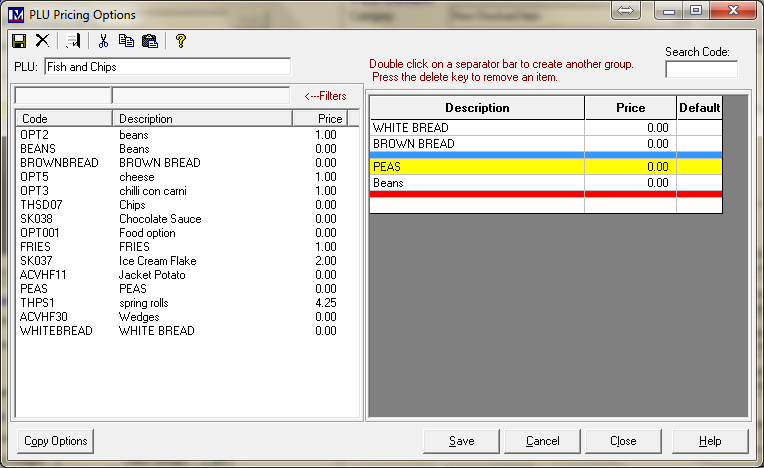The height and width of the screenshot is (468, 764).
Task: Click BROWN BREAD in options grid
Action: (477, 144)
